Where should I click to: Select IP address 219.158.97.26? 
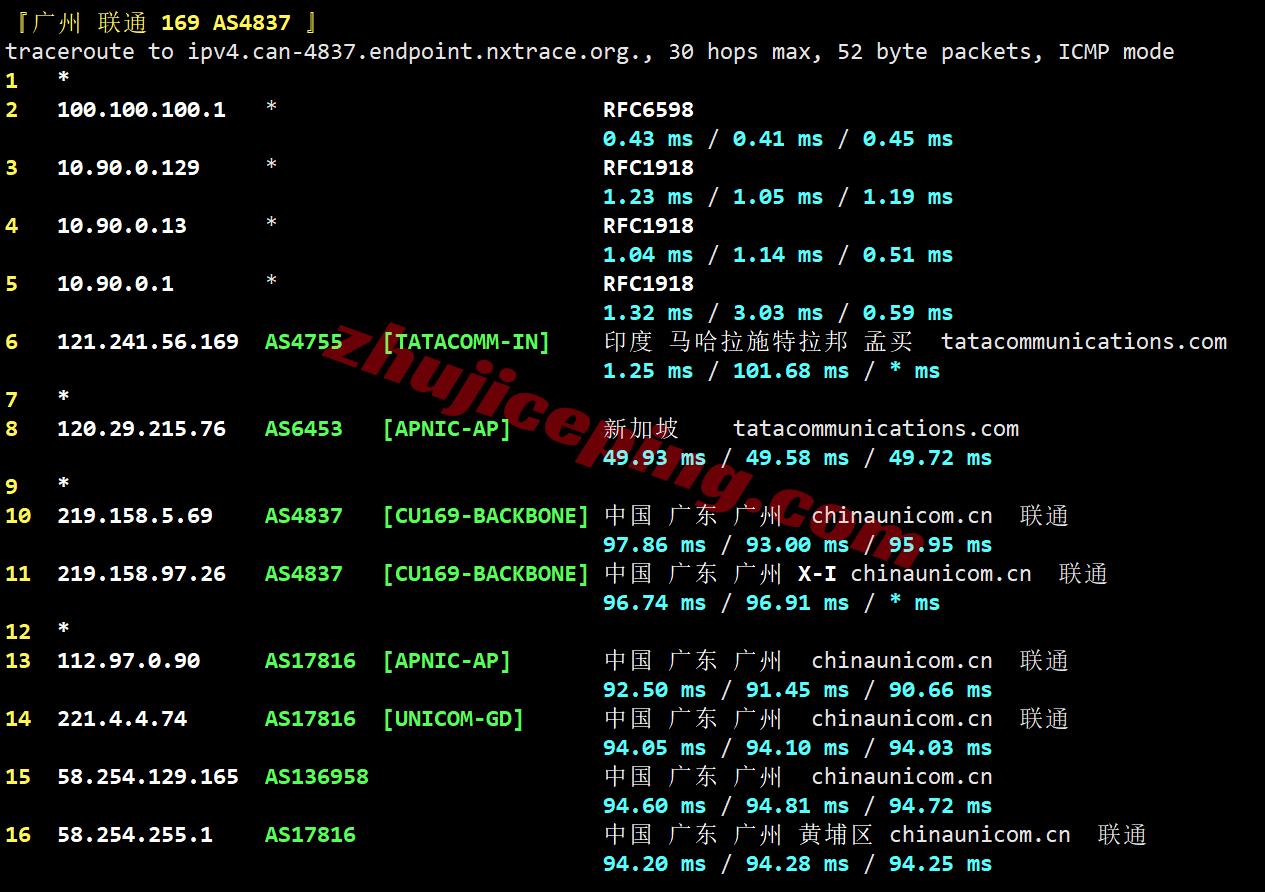[x=141, y=574]
